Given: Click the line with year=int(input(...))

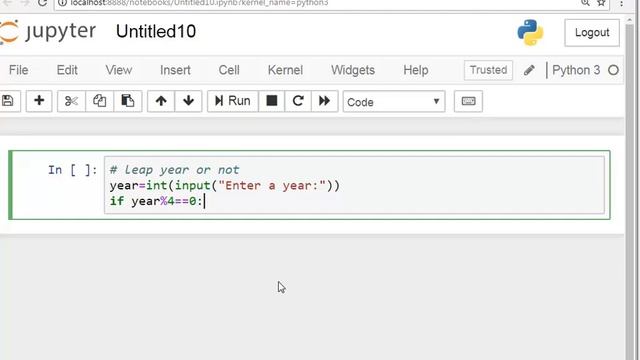Looking at the screenshot, I should point(224,186).
